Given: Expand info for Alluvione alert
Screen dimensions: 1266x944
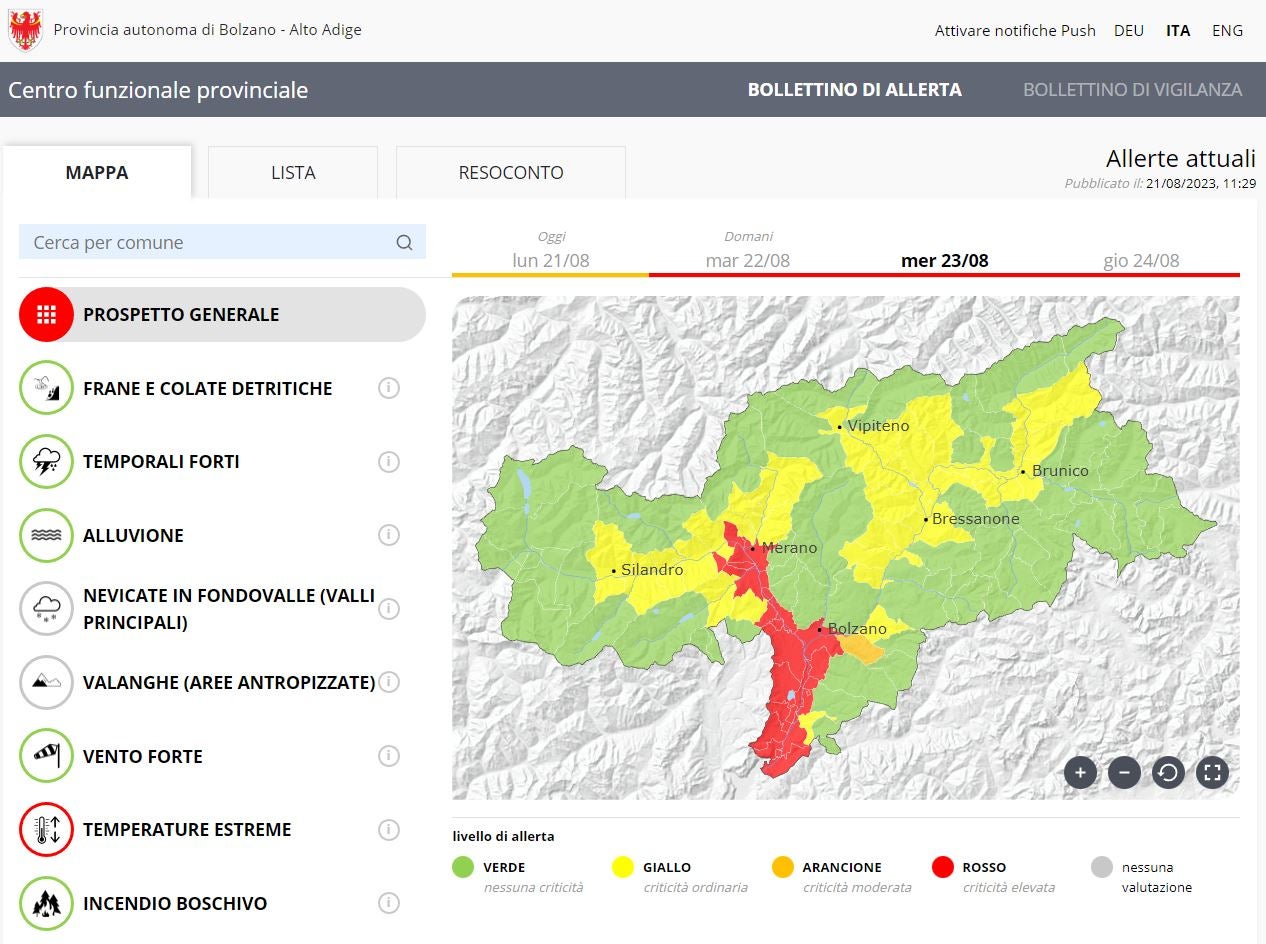Looking at the screenshot, I should (x=389, y=535).
